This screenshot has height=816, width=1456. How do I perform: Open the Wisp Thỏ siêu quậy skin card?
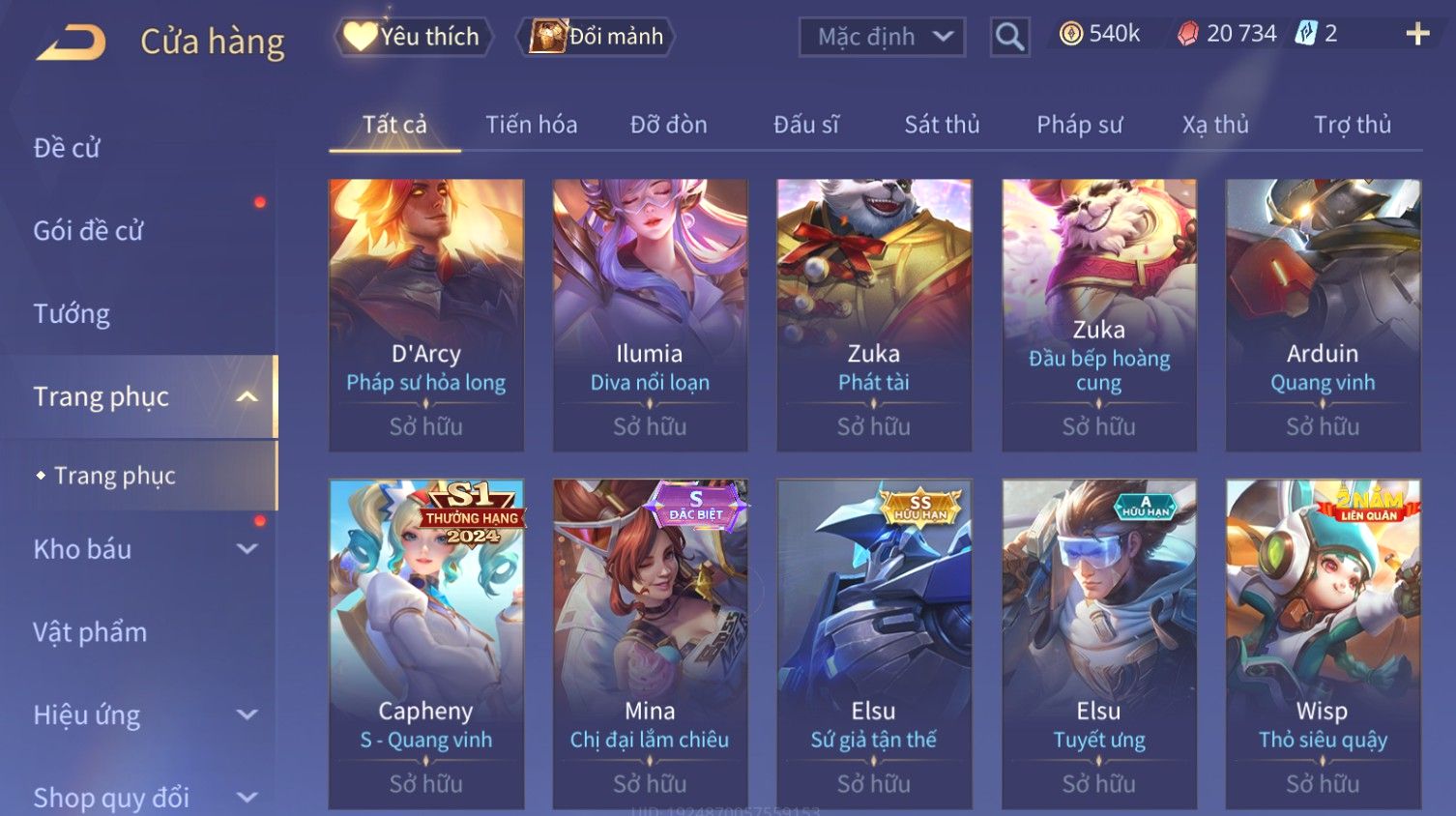(x=1323, y=644)
